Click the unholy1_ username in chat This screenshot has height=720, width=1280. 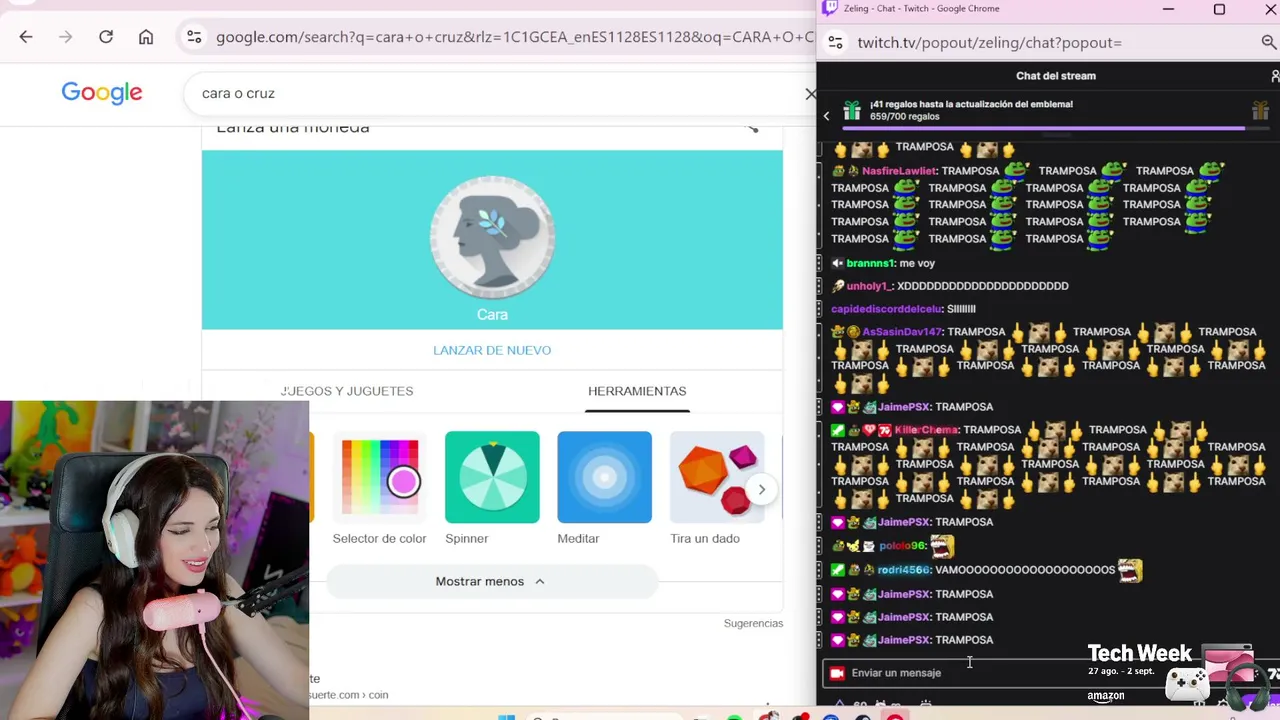point(868,286)
